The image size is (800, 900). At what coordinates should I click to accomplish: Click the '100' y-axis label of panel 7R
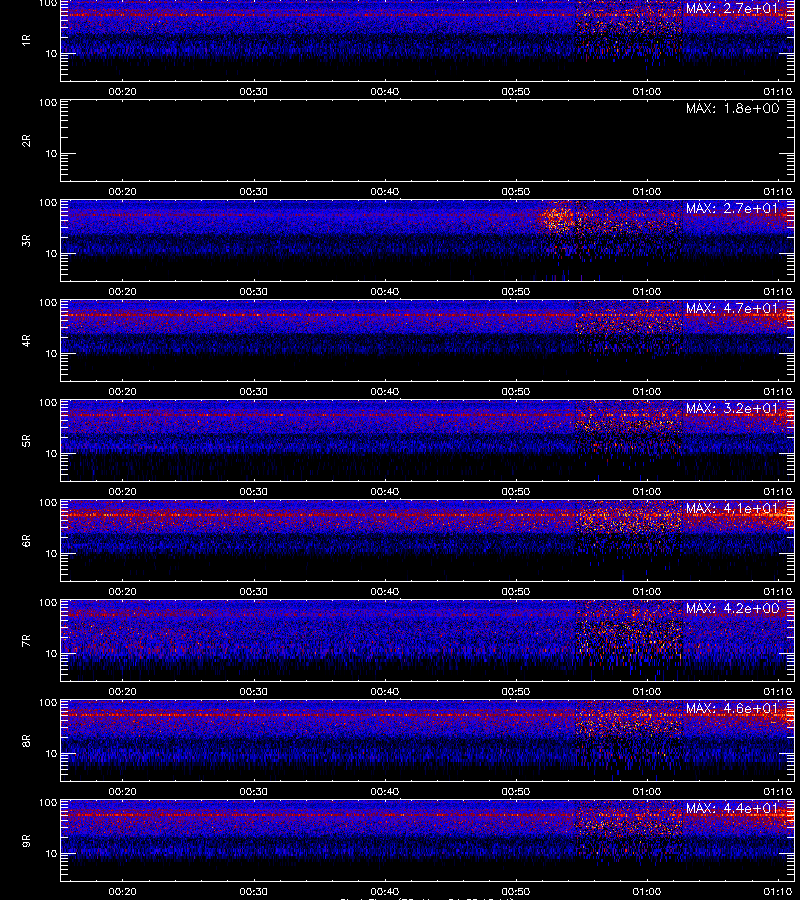click(x=48, y=603)
